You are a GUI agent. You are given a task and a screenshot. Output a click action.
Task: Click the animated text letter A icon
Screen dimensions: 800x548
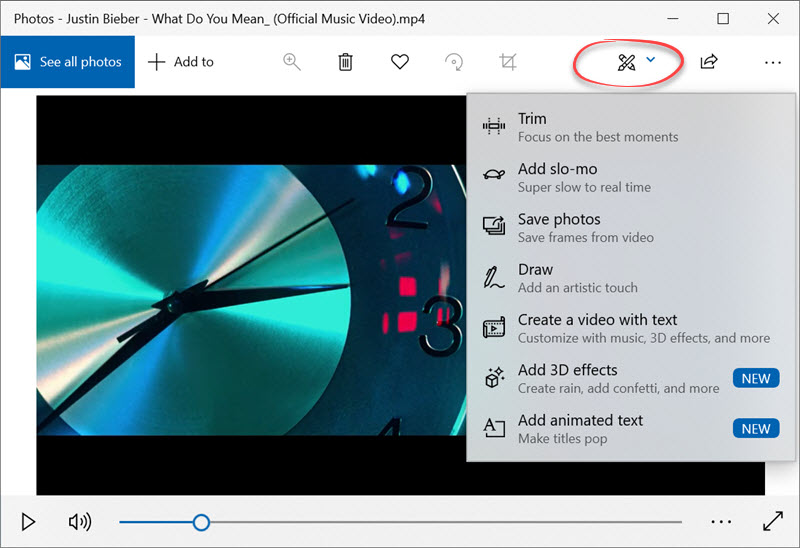tap(494, 428)
